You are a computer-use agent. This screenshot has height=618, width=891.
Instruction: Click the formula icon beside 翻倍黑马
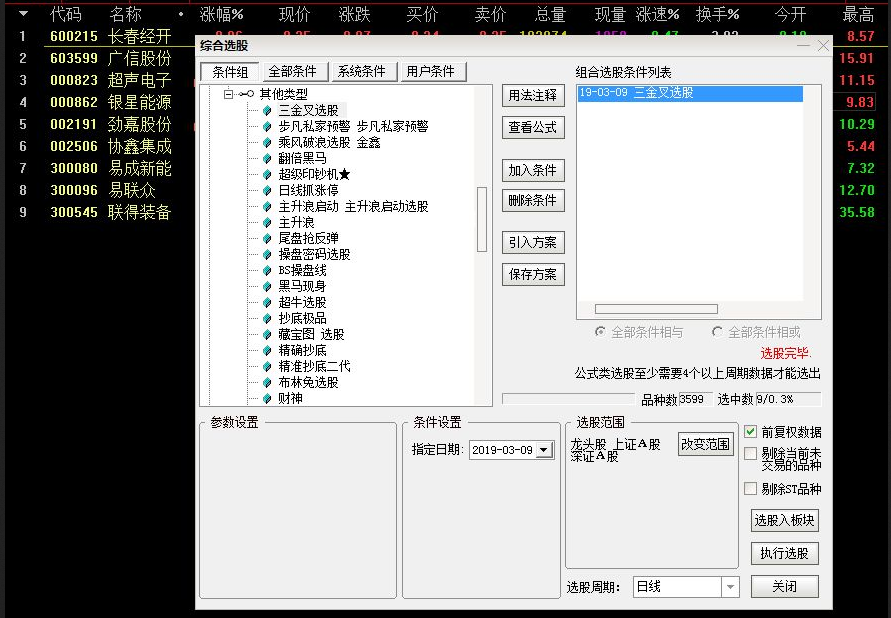(267, 158)
